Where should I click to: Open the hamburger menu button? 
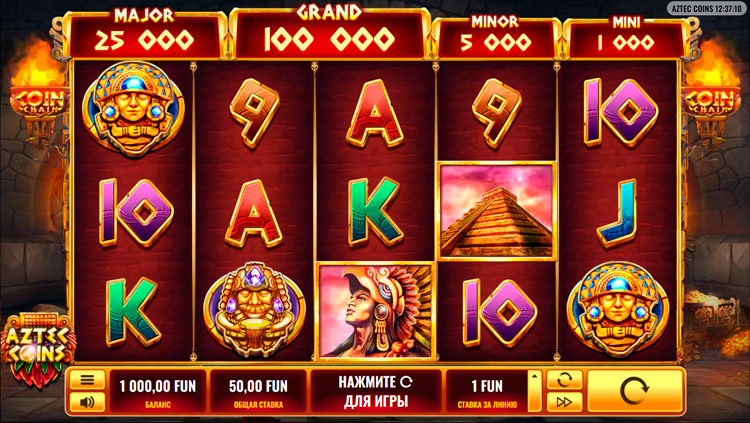(87, 380)
